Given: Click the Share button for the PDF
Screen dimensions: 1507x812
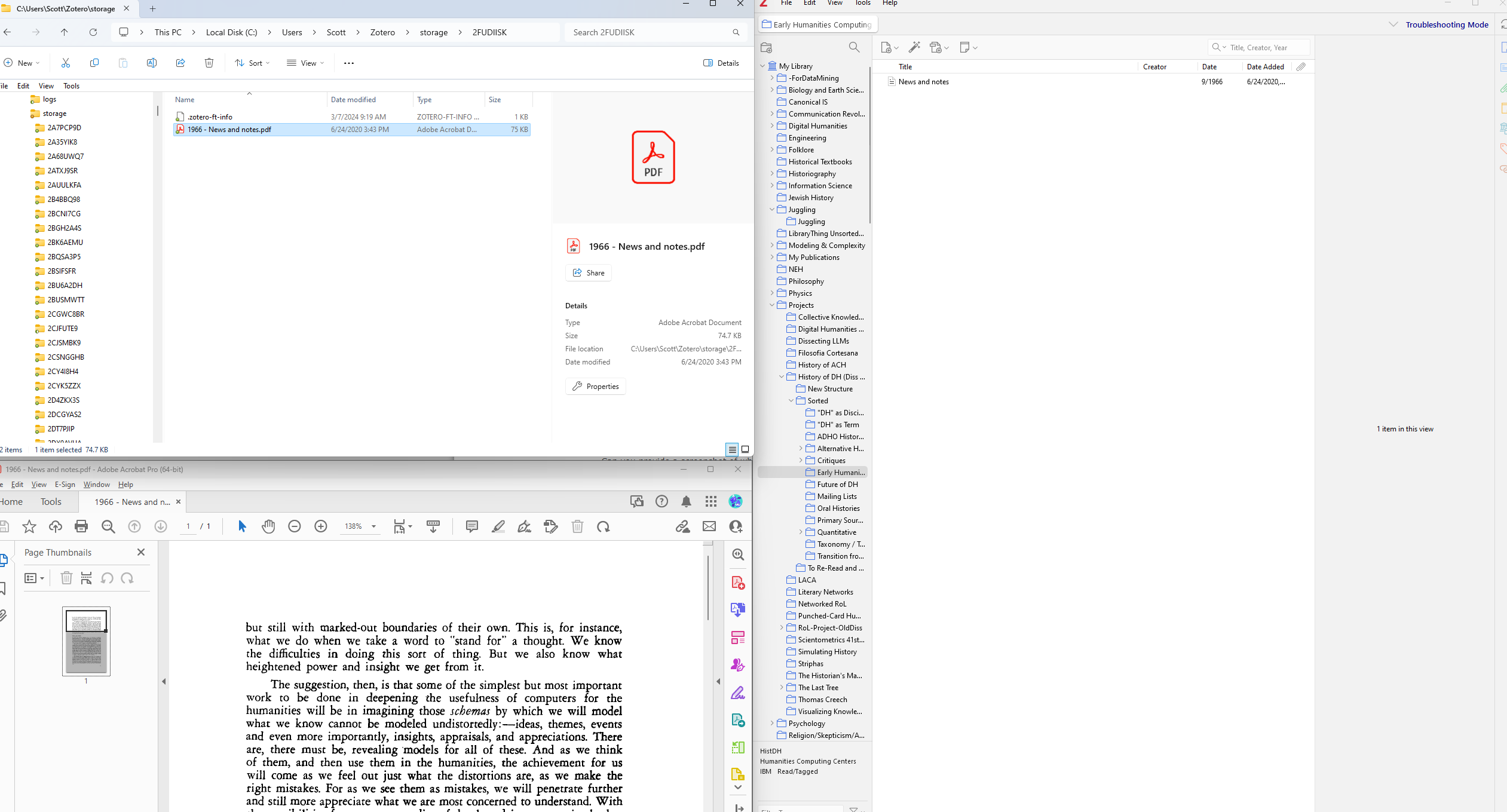Looking at the screenshot, I should pos(589,273).
